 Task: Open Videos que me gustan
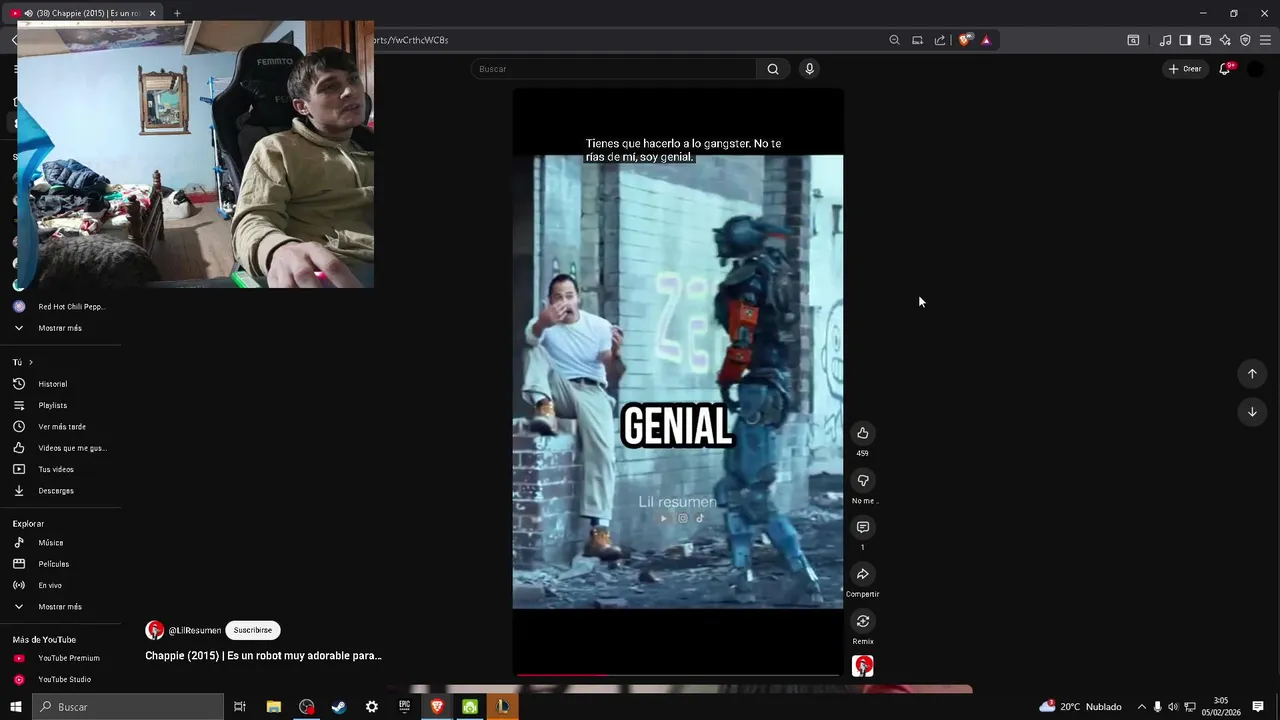(x=60, y=448)
